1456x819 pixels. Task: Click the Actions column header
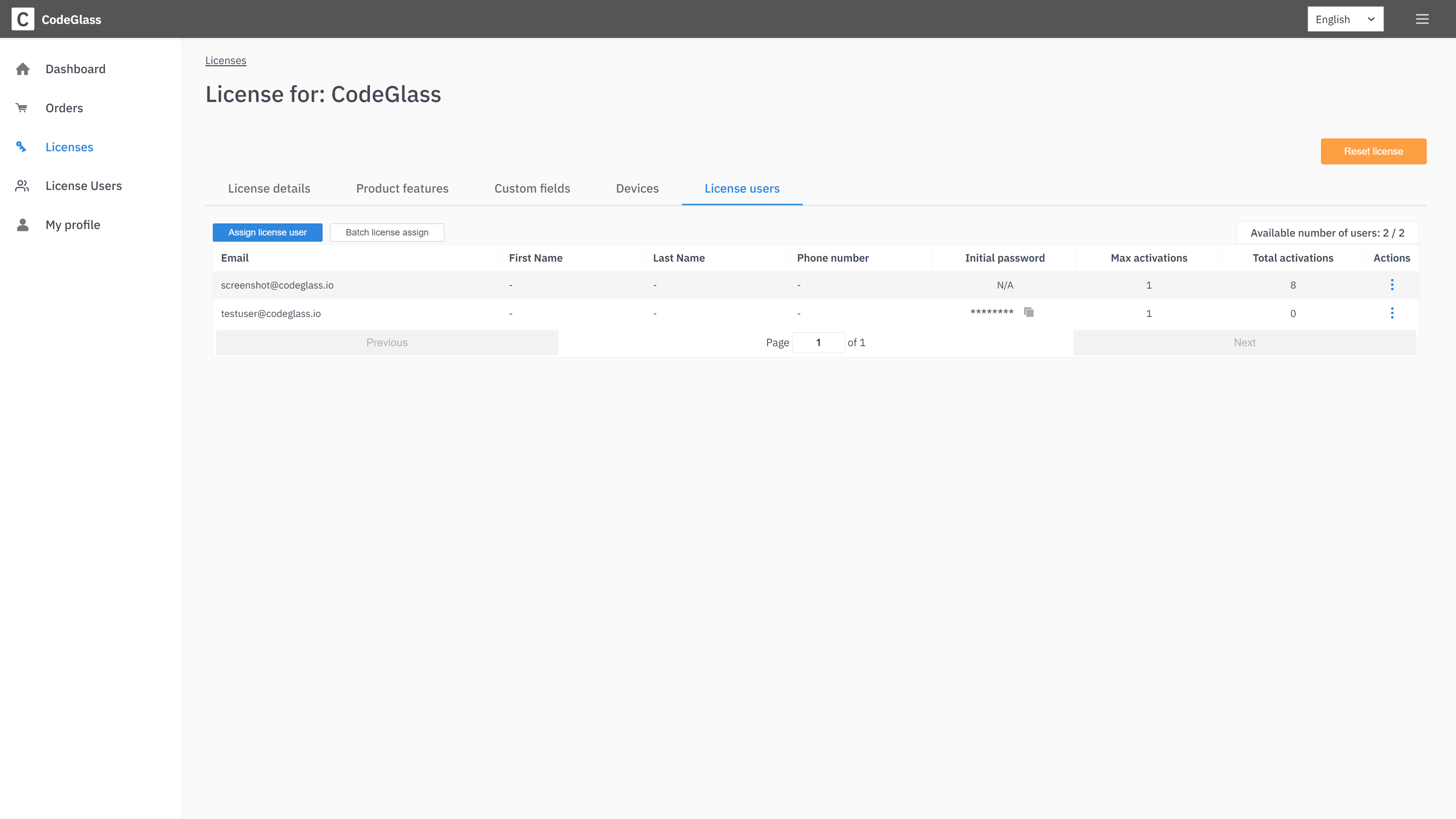1392,258
